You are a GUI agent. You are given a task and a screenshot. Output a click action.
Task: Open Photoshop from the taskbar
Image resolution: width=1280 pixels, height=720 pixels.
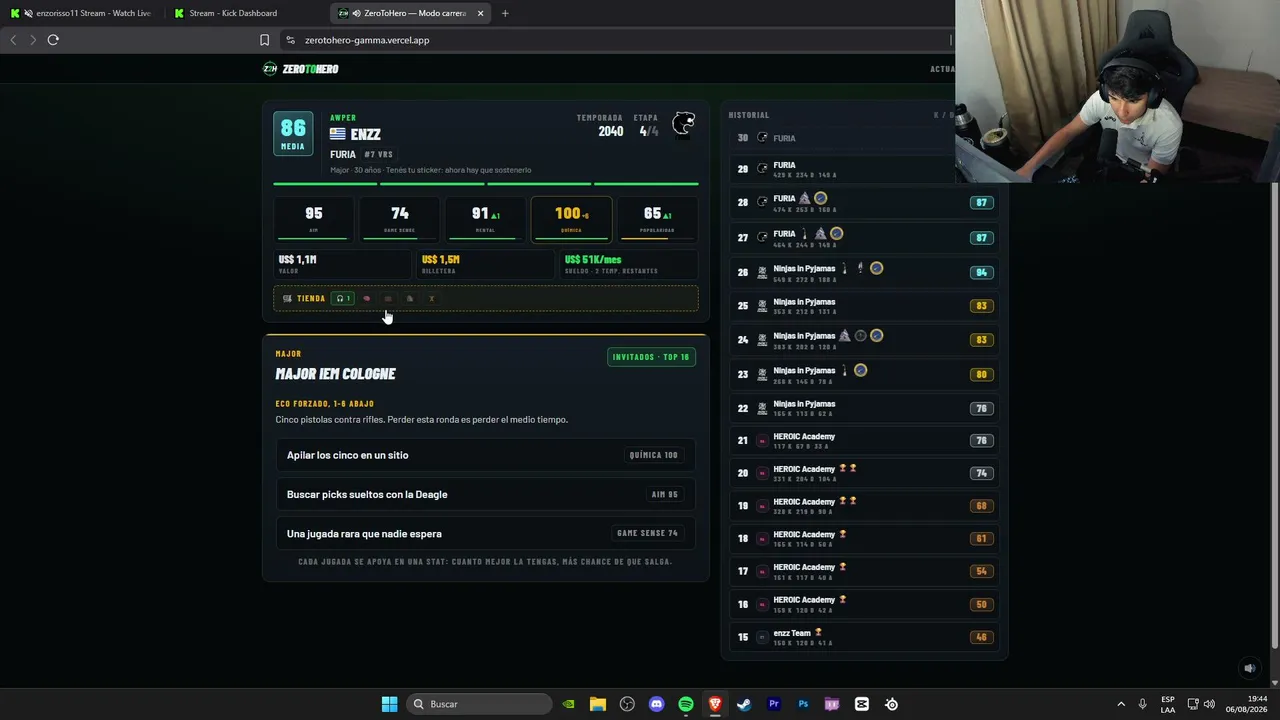803,704
